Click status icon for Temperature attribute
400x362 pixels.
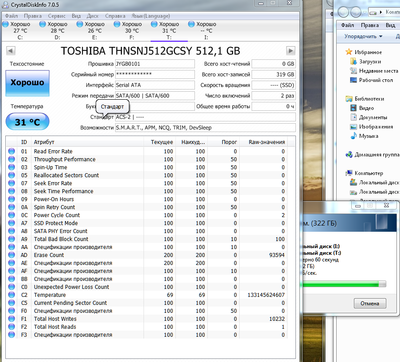click(x=12, y=295)
